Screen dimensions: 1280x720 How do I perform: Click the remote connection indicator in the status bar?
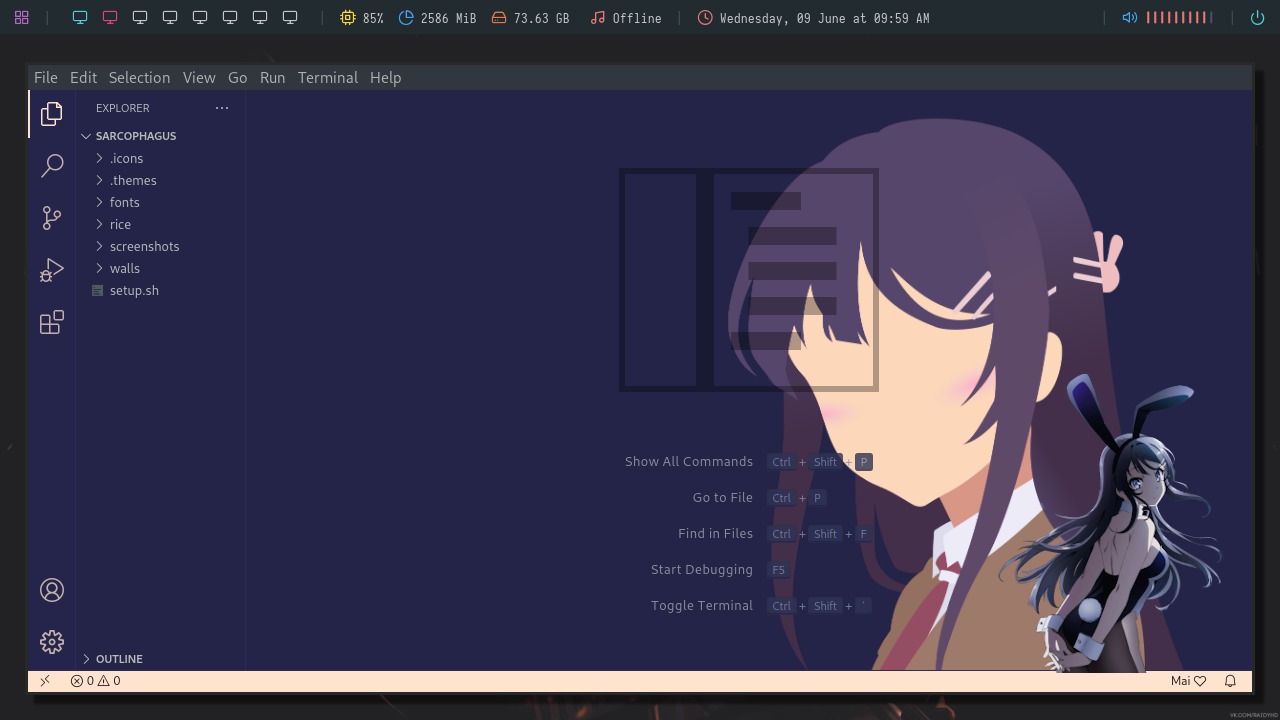click(x=44, y=681)
